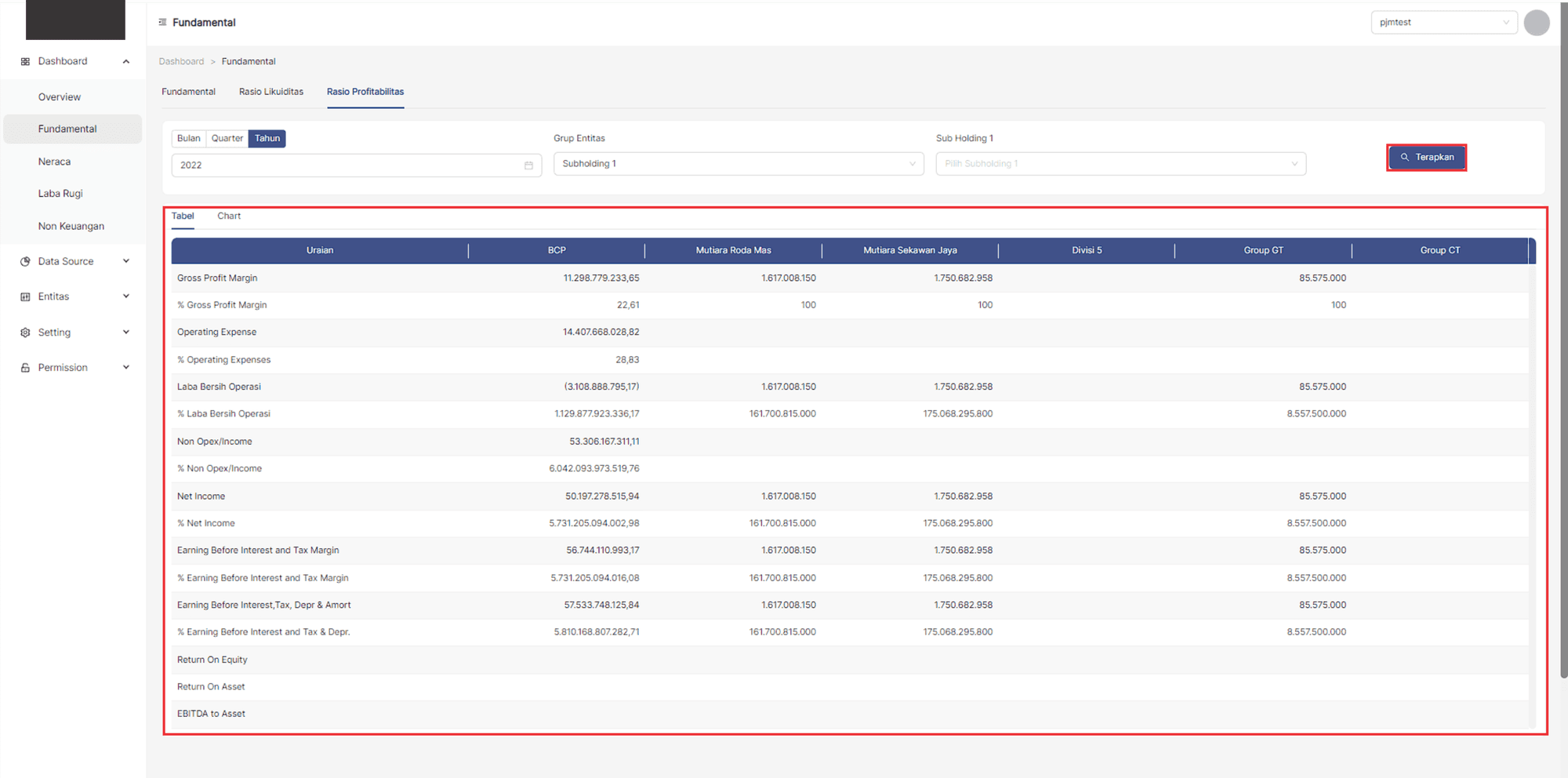Click the Setting gear icon in sidebar

[25, 333]
